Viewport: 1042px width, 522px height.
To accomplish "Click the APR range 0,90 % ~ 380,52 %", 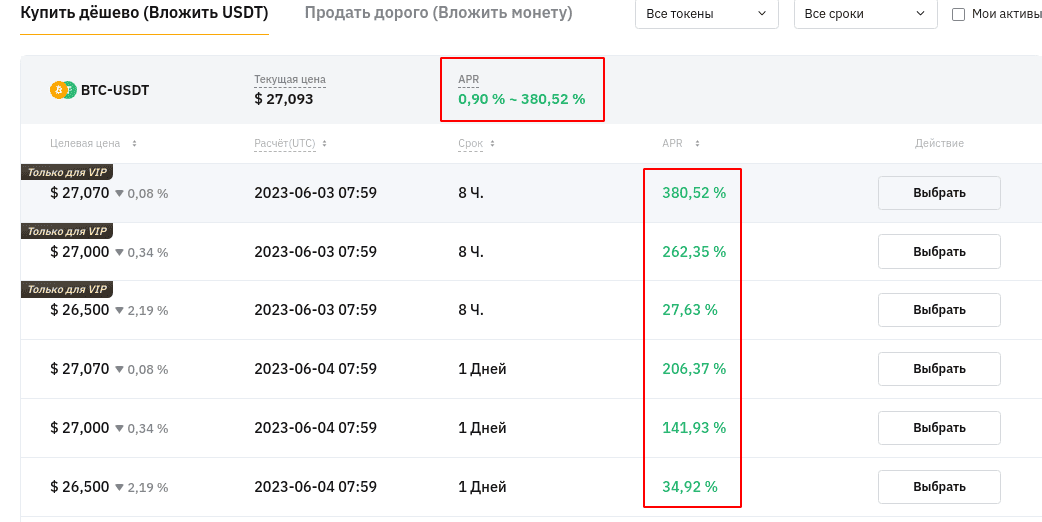I will [522, 100].
